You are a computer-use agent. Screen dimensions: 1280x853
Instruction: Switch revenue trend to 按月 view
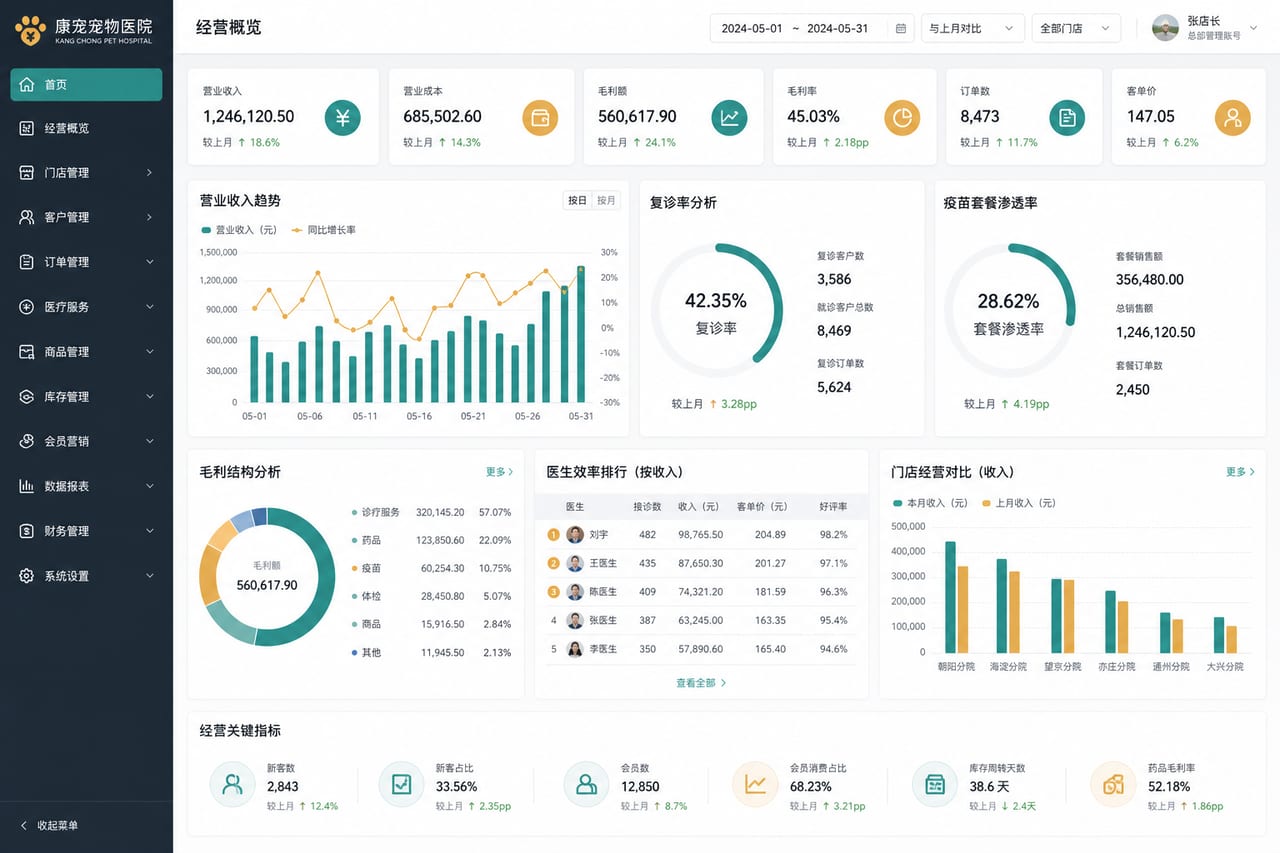pos(606,200)
